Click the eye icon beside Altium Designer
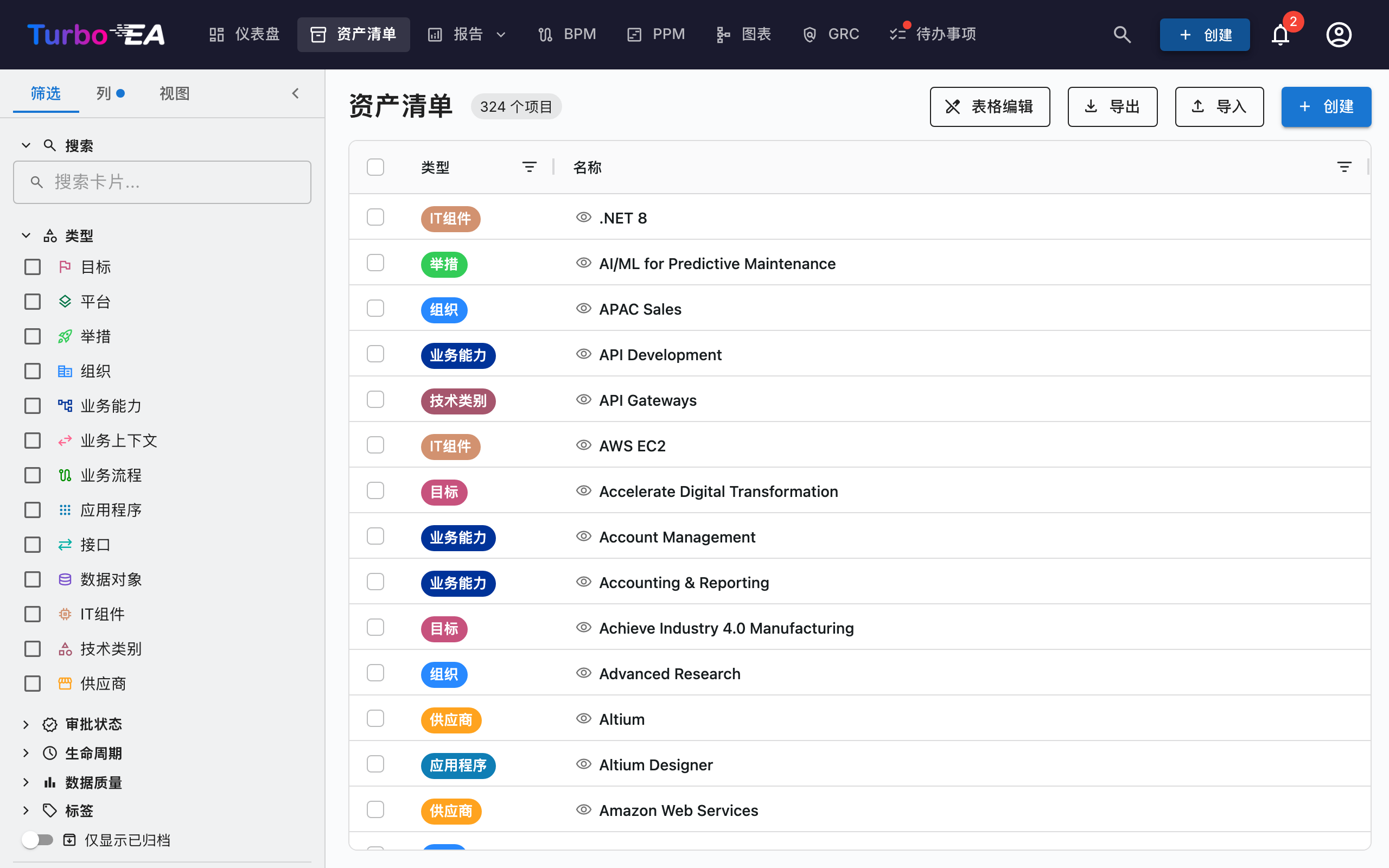The image size is (1389, 868). tap(583, 764)
